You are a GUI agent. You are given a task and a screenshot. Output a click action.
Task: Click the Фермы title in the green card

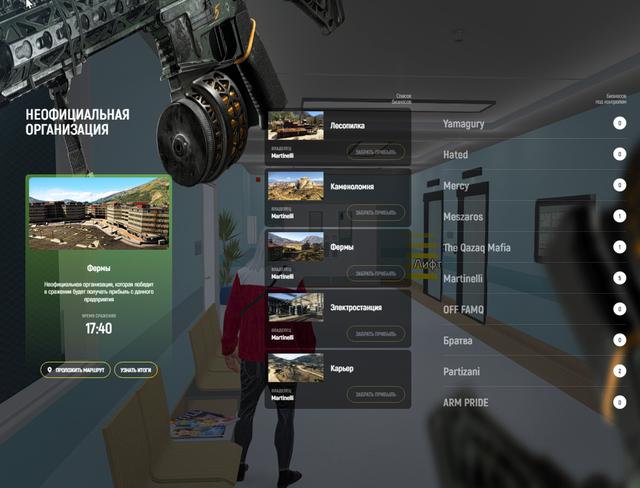98,268
